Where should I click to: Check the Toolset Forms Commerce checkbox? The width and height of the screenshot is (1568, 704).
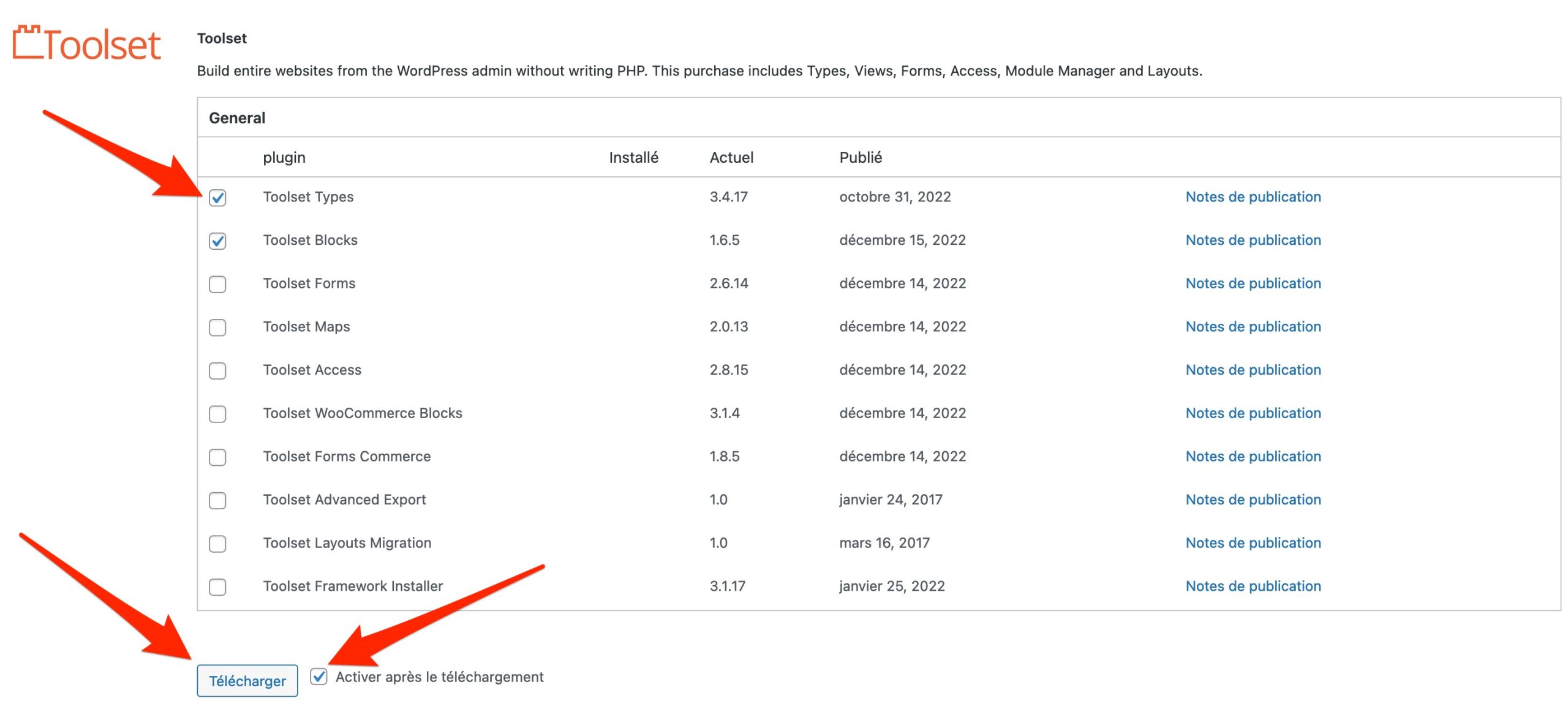217,457
